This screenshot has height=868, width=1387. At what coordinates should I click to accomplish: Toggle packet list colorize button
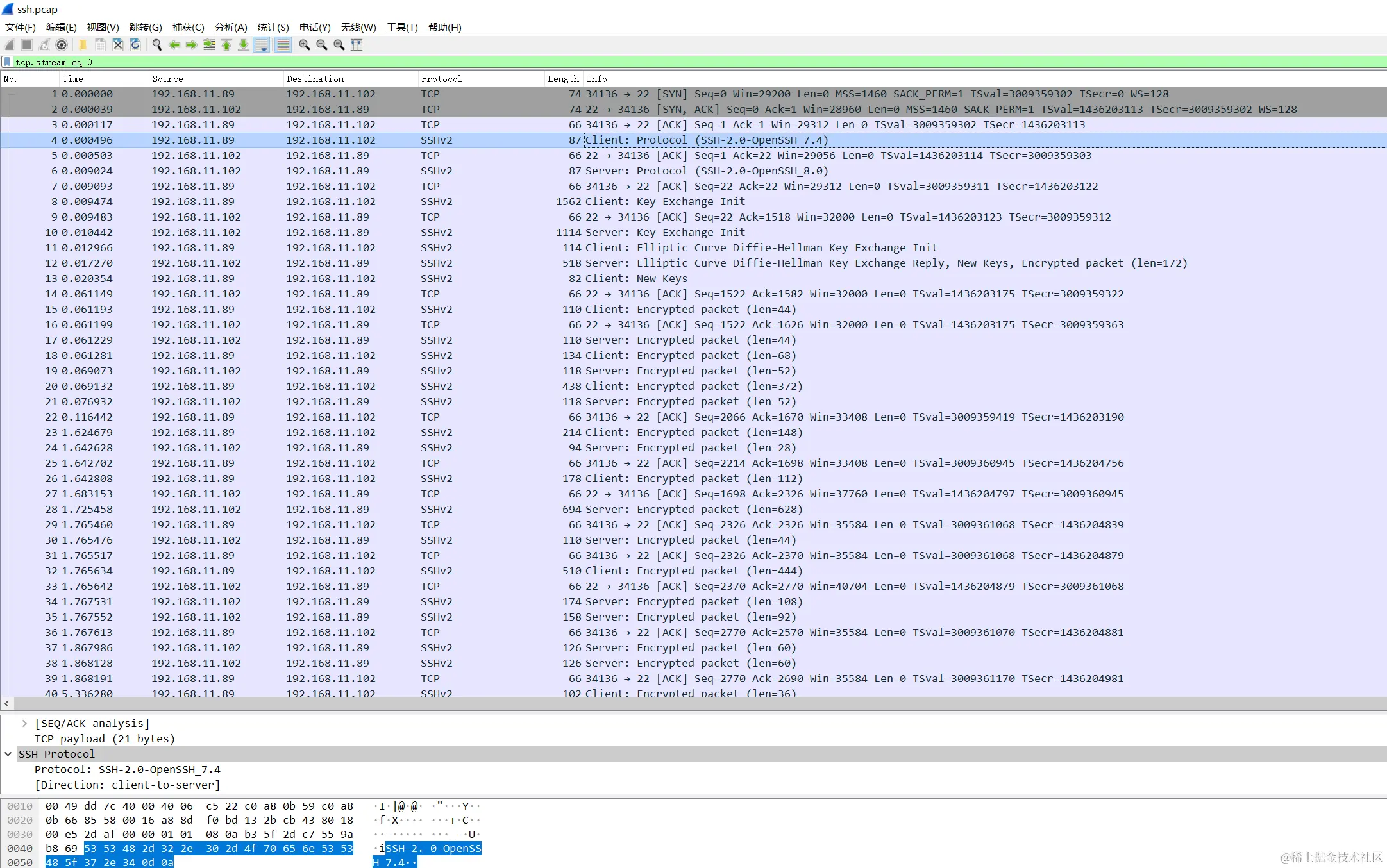point(283,45)
